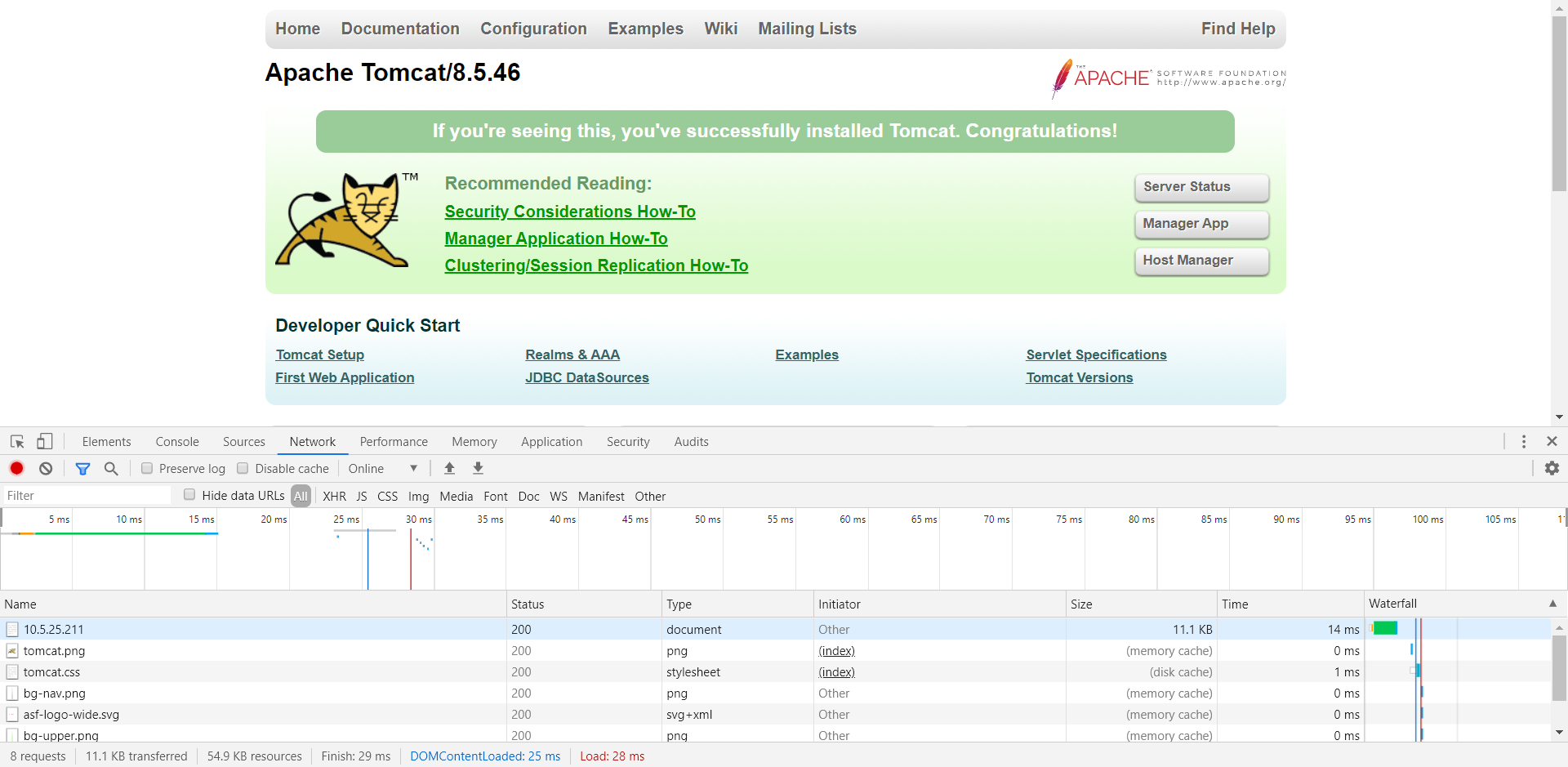Check the Hide data URLs checkbox

coord(189,494)
